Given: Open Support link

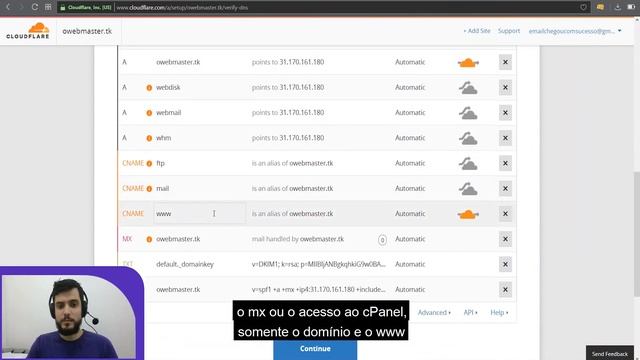Looking at the screenshot, I should click(509, 31).
